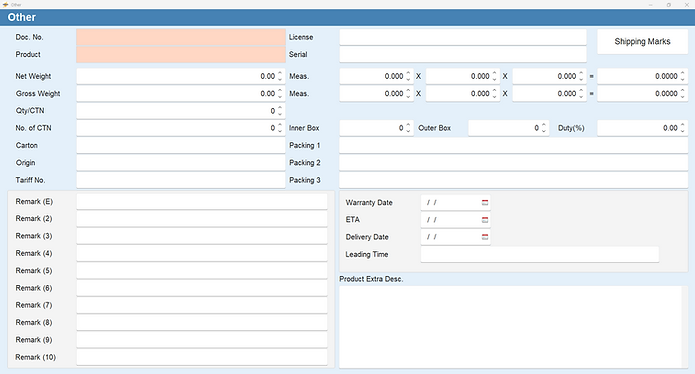The height and width of the screenshot is (374, 695).
Task: Adjust first Meas. row total result spinner
Action: 683,76
